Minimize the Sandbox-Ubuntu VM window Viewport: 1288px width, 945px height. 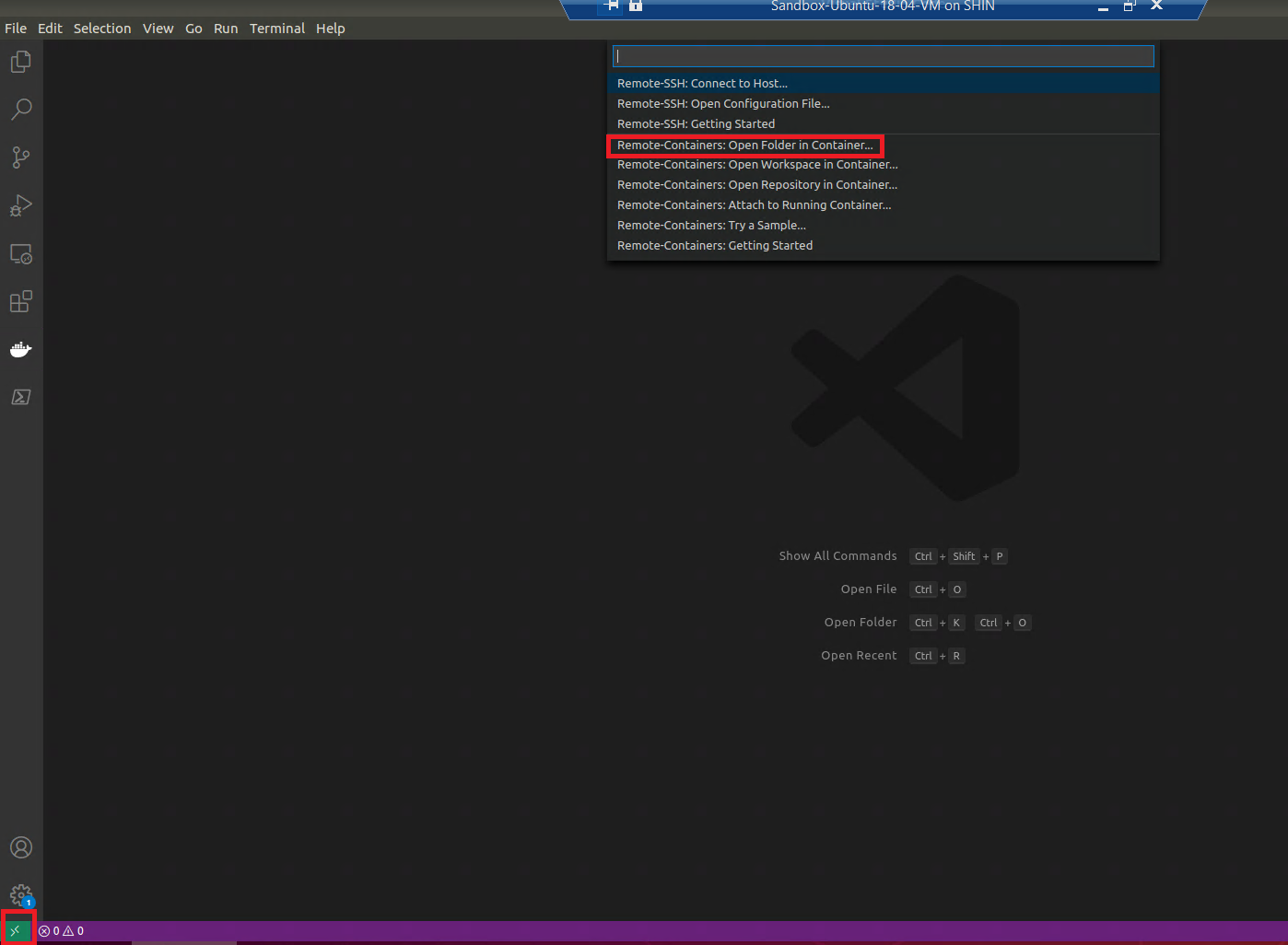click(1103, 6)
